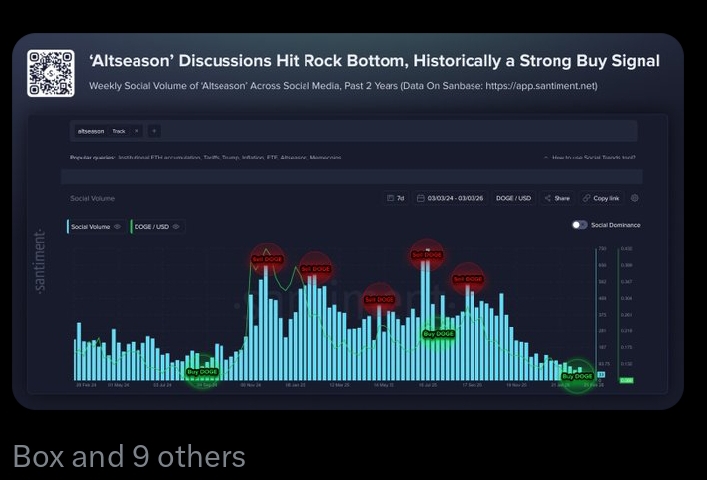Click the Copy link button

[601, 198]
